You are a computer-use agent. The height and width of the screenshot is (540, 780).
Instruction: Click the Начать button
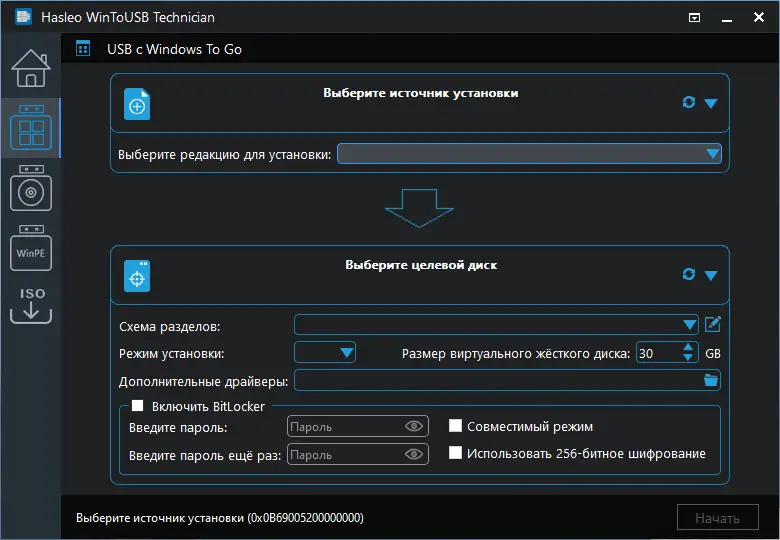tap(717, 518)
